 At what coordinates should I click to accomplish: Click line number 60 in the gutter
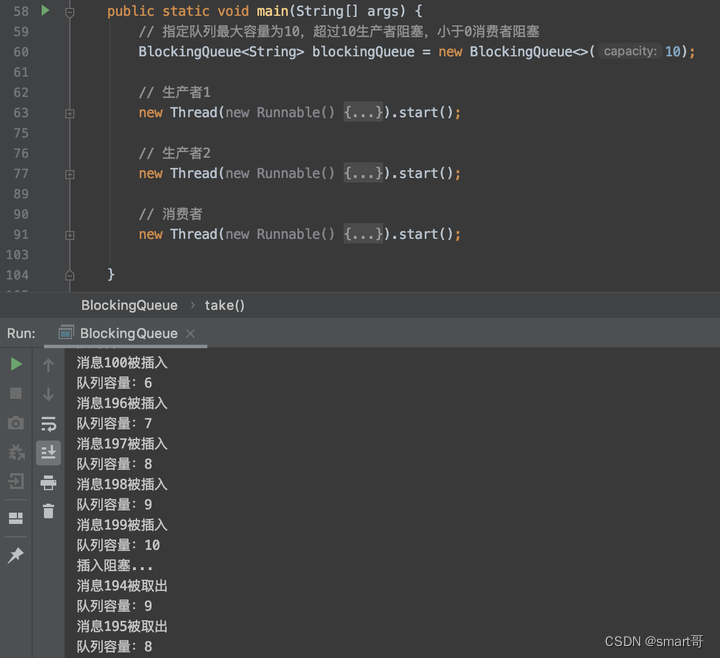click(21, 52)
